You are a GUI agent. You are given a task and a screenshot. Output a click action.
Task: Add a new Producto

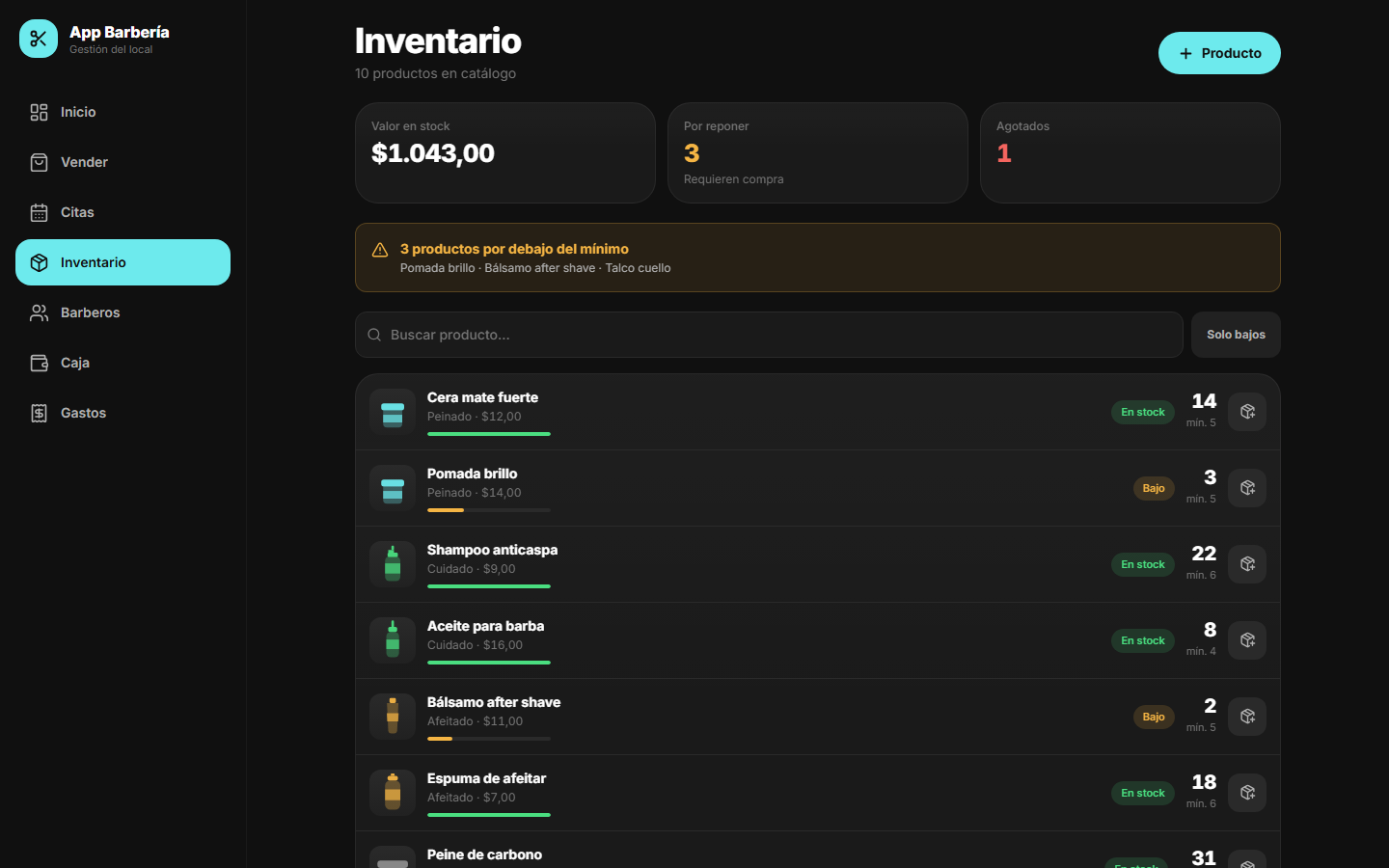1219,53
